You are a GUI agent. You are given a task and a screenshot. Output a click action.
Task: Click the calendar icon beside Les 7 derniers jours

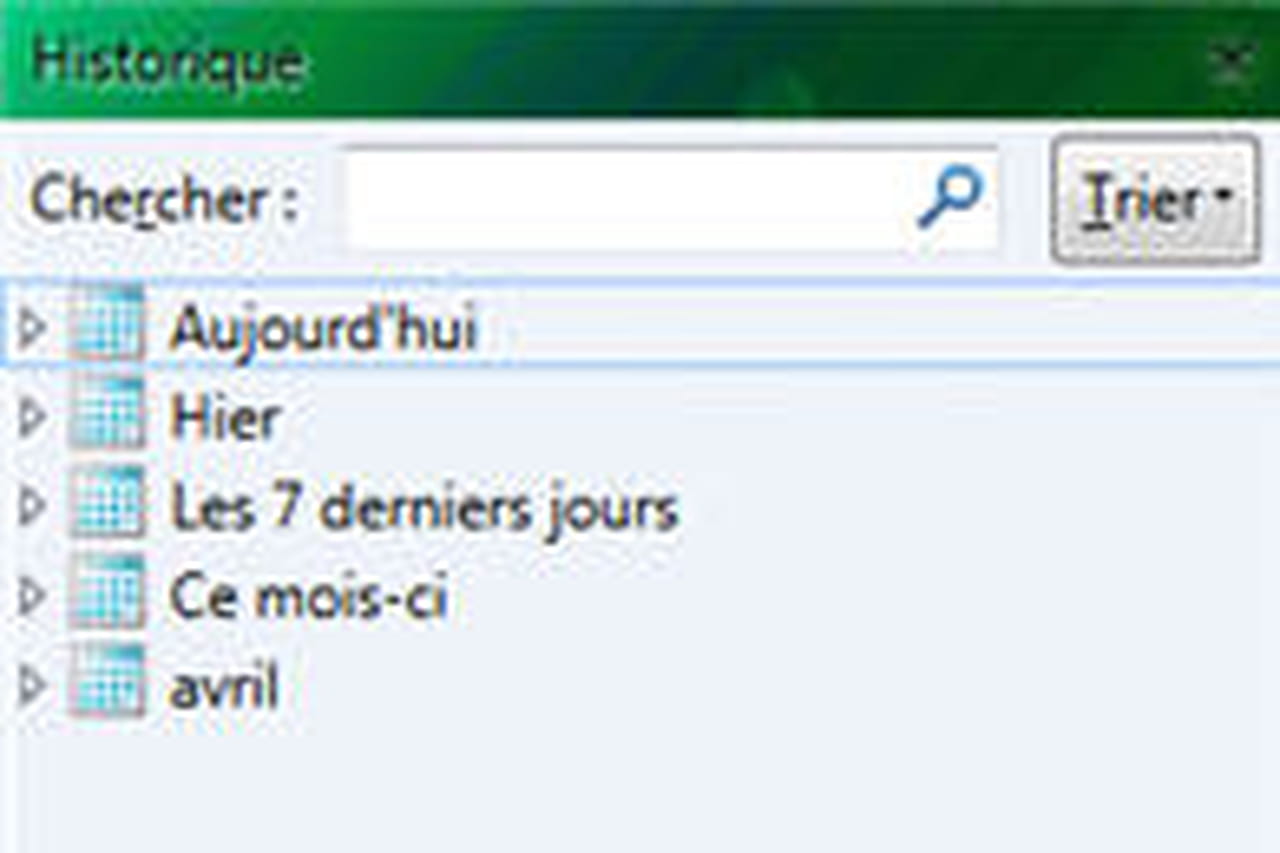click(x=107, y=503)
